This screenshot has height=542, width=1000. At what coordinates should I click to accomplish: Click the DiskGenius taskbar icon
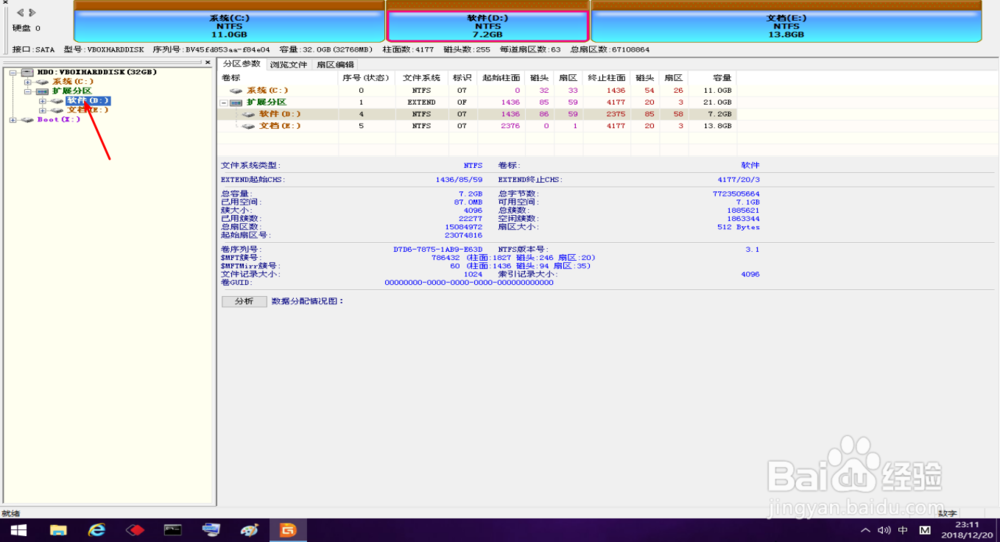click(288, 530)
